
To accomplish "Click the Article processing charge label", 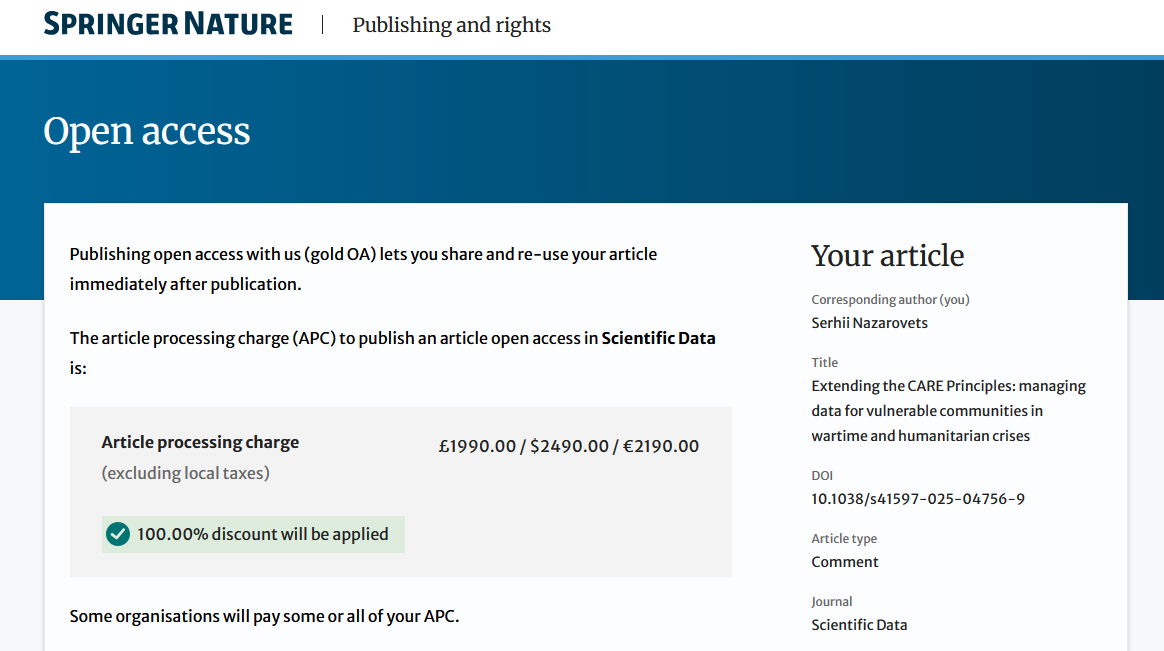I will click(x=200, y=442).
